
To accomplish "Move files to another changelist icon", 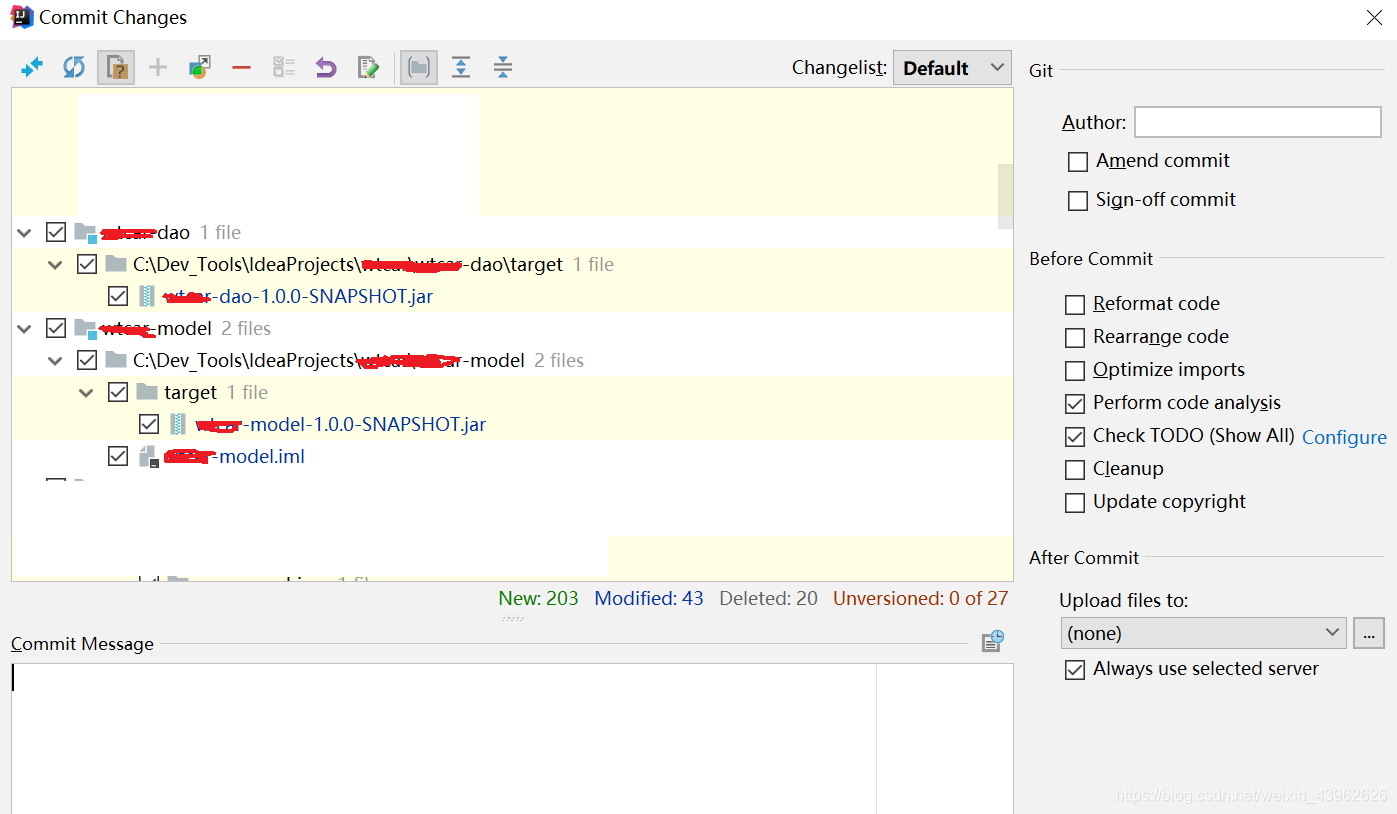I will point(200,67).
